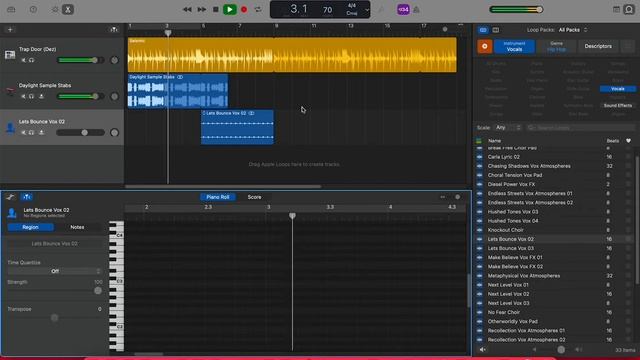Select the Instrument Vocals filter tab
This screenshot has width=640, height=360.
514,47
